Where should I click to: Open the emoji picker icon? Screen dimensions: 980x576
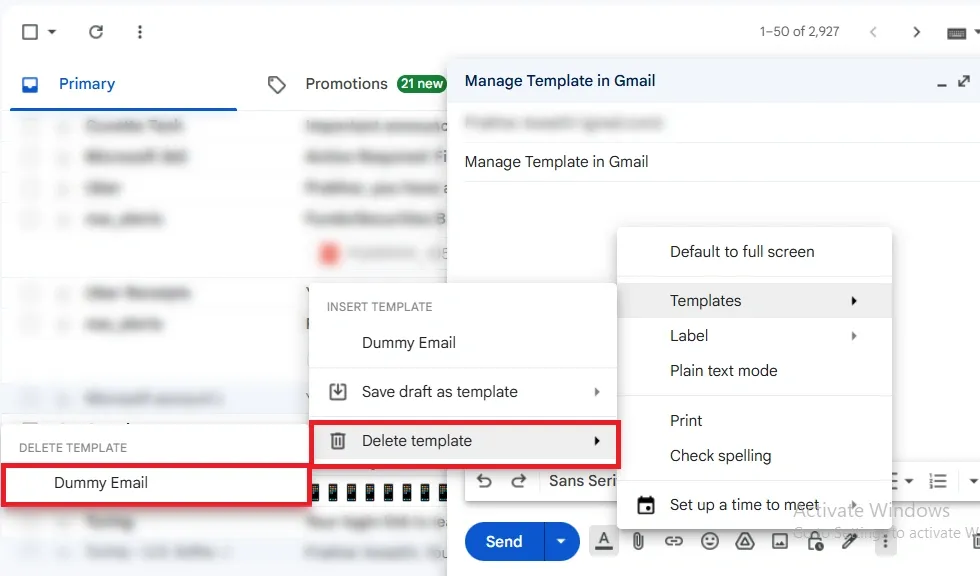(709, 541)
